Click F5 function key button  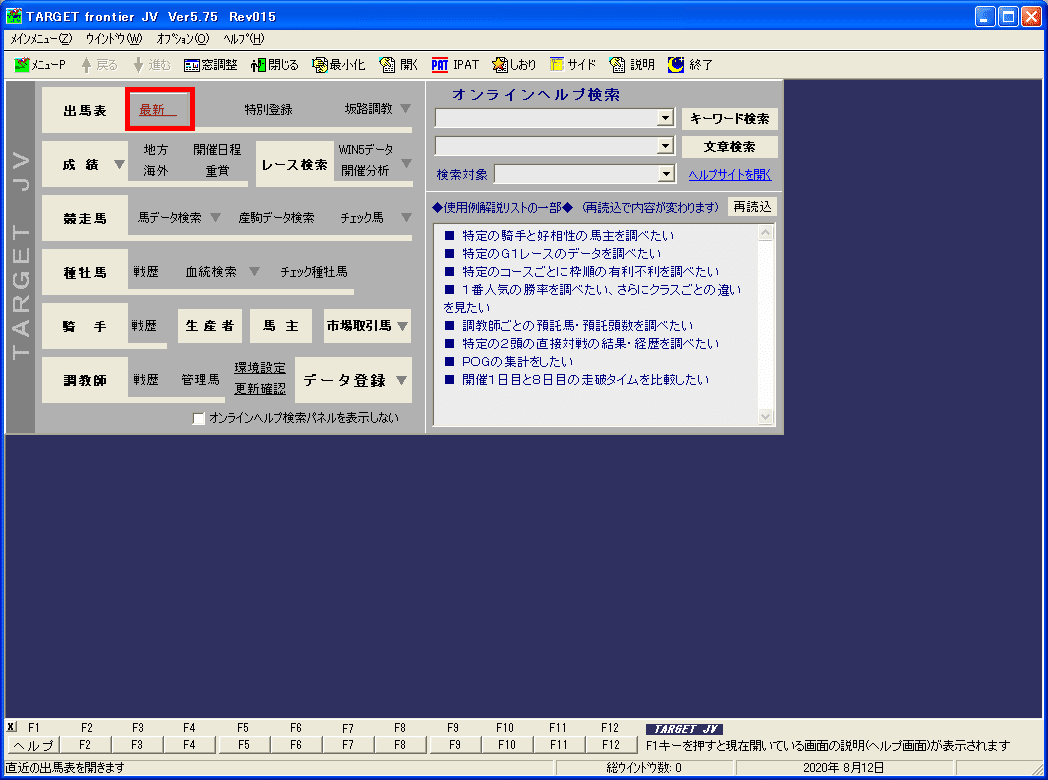(x=244, y=745)
